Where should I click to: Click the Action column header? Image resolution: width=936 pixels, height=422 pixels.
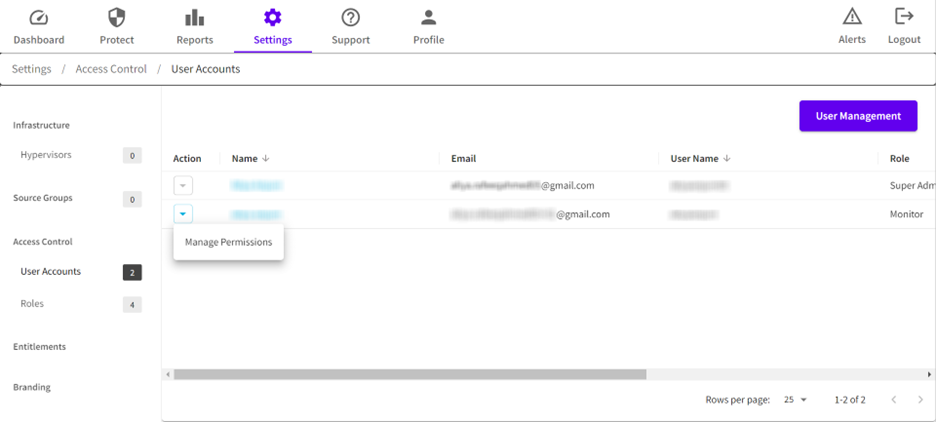(187, 158)
